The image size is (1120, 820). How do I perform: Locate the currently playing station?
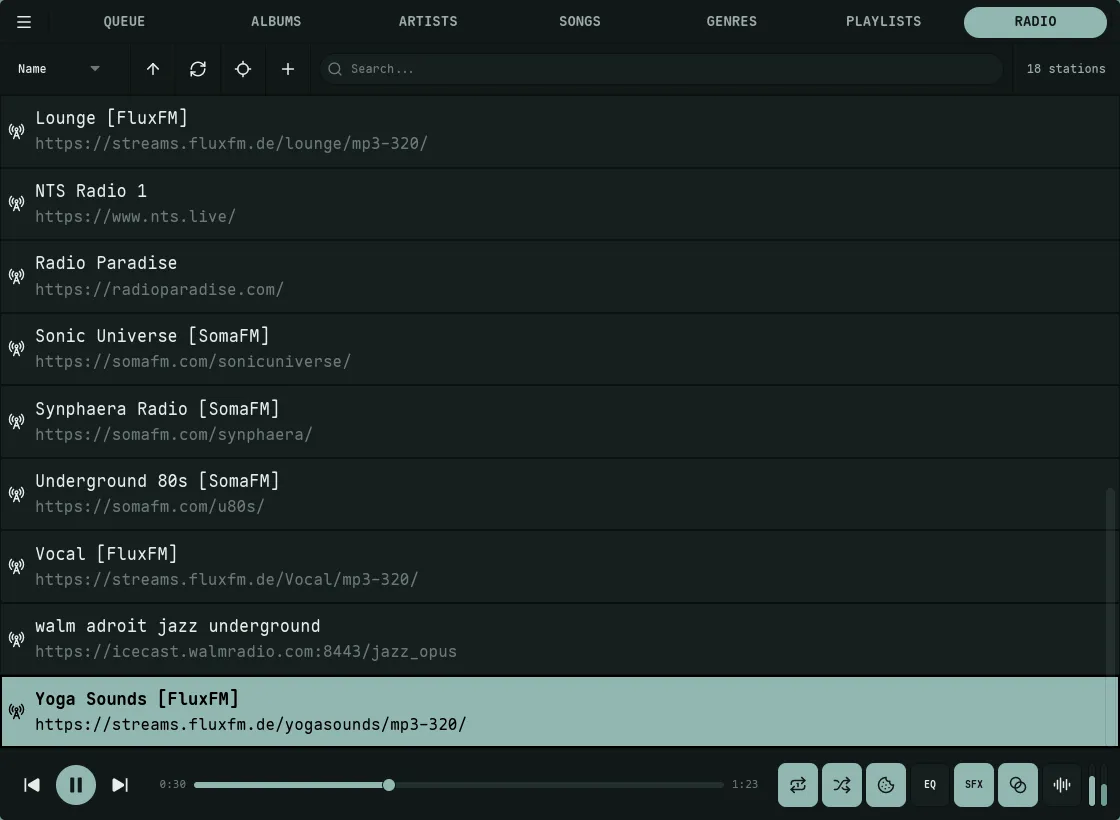click(x=243, y=69)
